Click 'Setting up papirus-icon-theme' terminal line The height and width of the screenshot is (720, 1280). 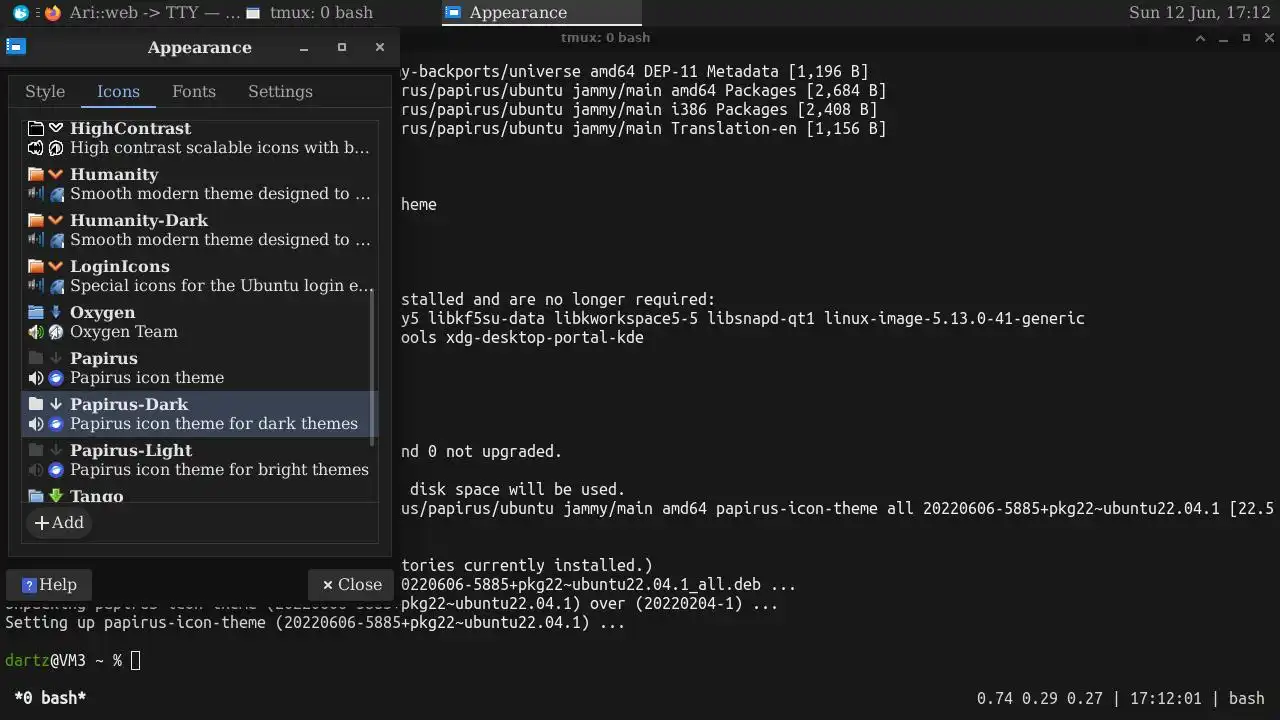click(x=315, y=622)
